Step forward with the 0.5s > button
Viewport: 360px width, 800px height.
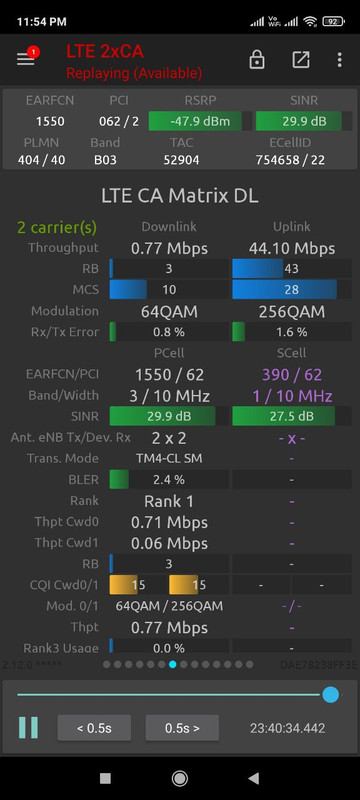183,728
